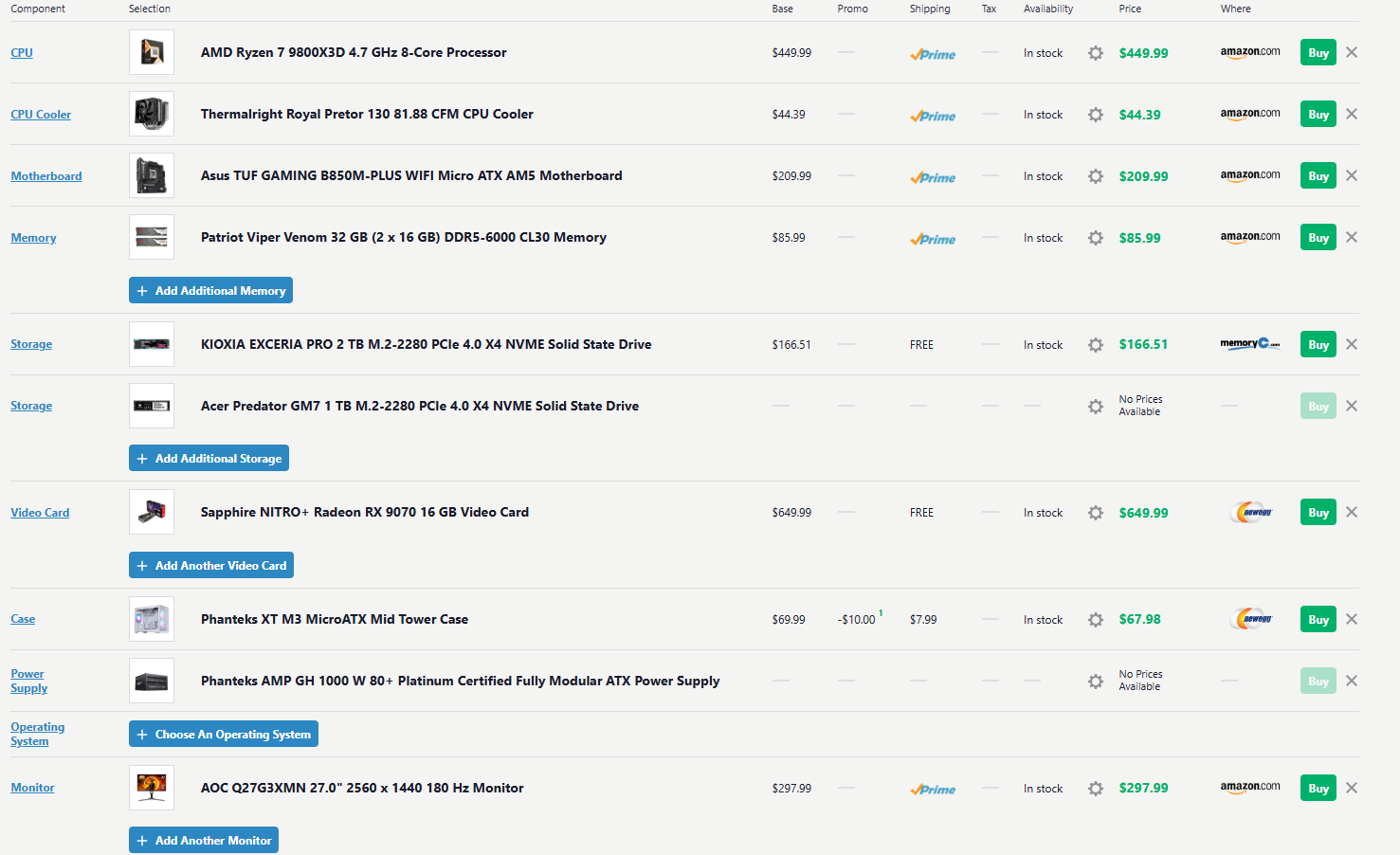Open the Case category link
The width and height of the screenshot is (1400, 855).
[x=23, y=619]
